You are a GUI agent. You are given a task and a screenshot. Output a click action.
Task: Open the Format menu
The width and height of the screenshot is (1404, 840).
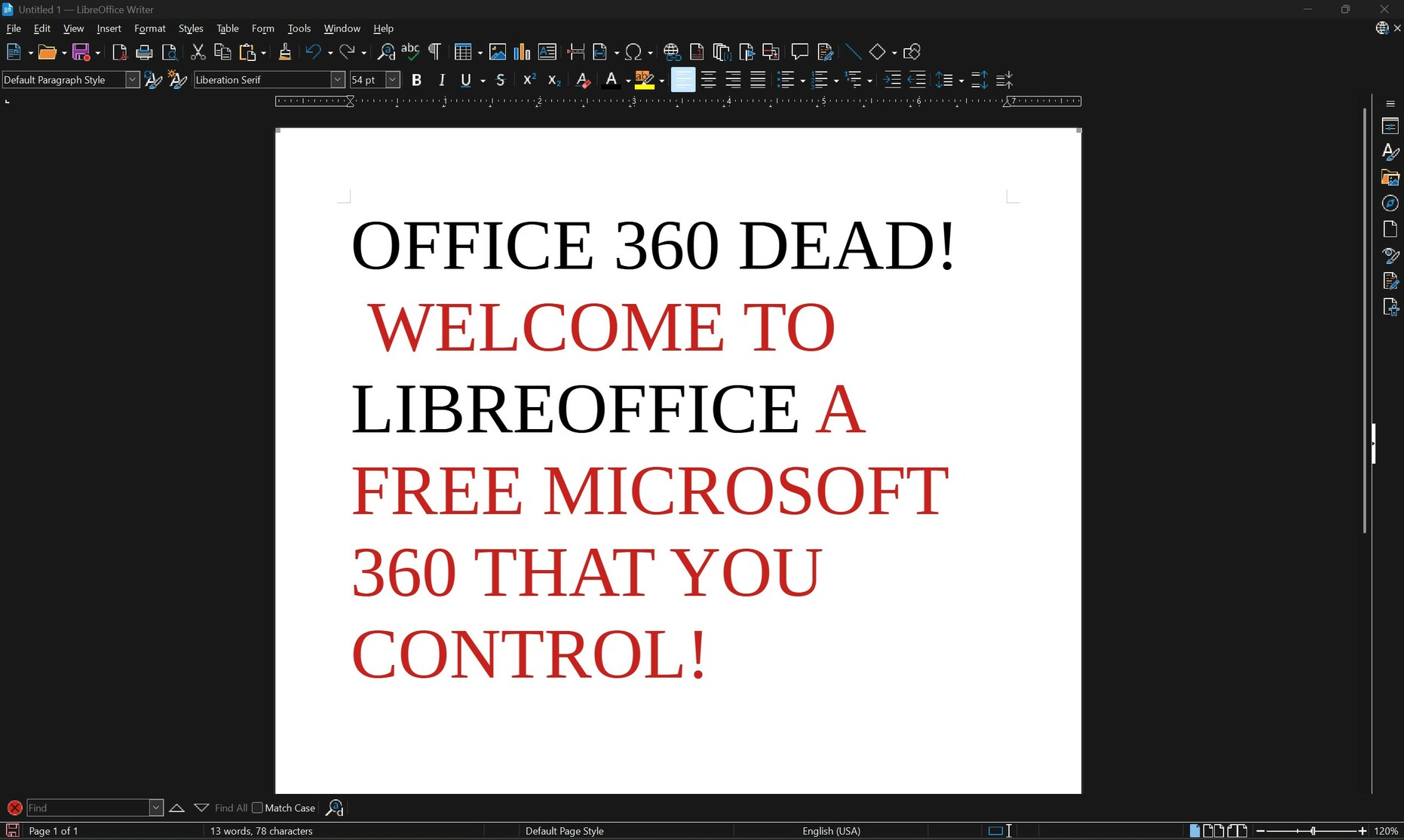click(x=149, y=29)
